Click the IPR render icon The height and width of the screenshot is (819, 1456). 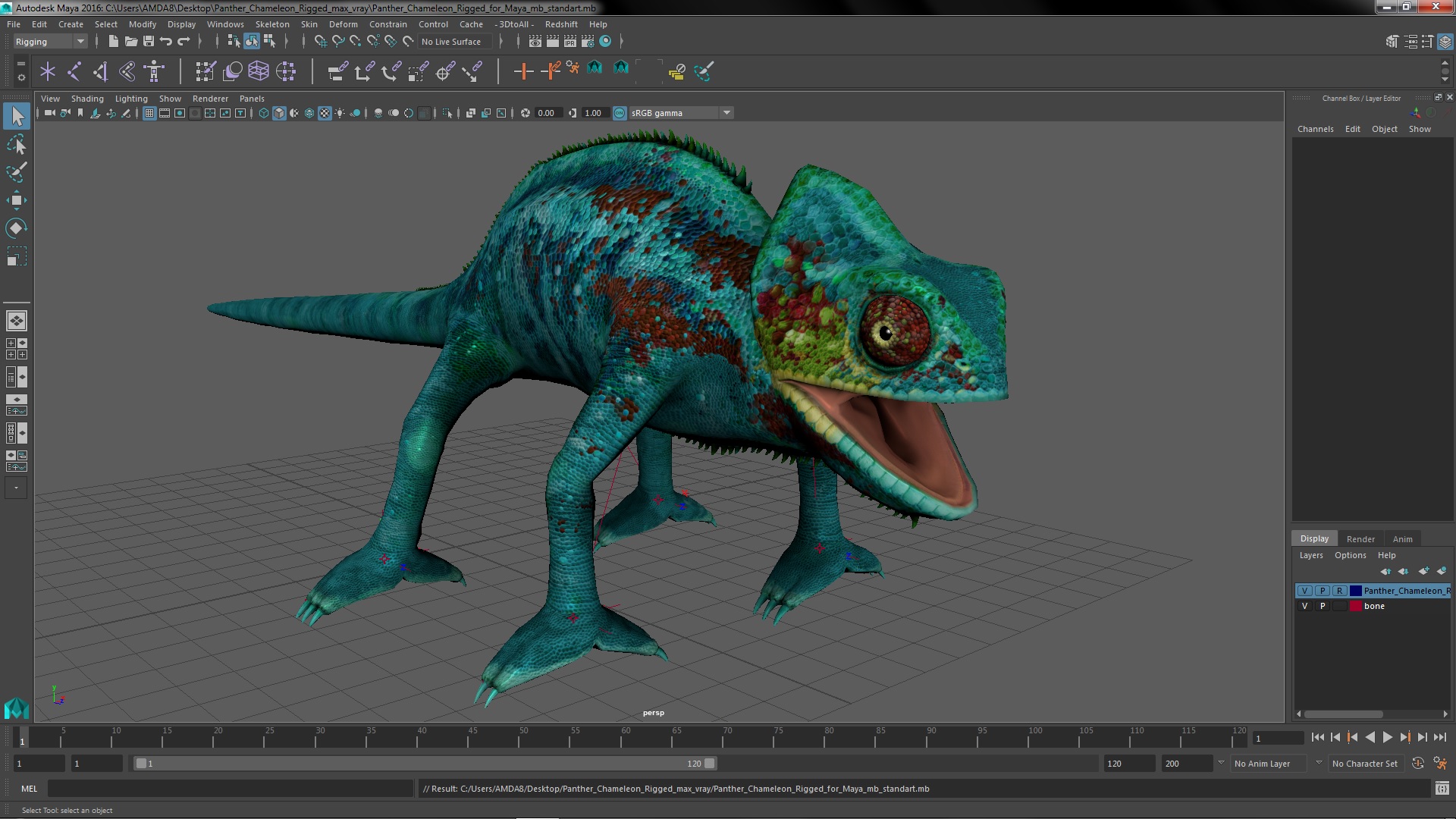coord(570,42)
